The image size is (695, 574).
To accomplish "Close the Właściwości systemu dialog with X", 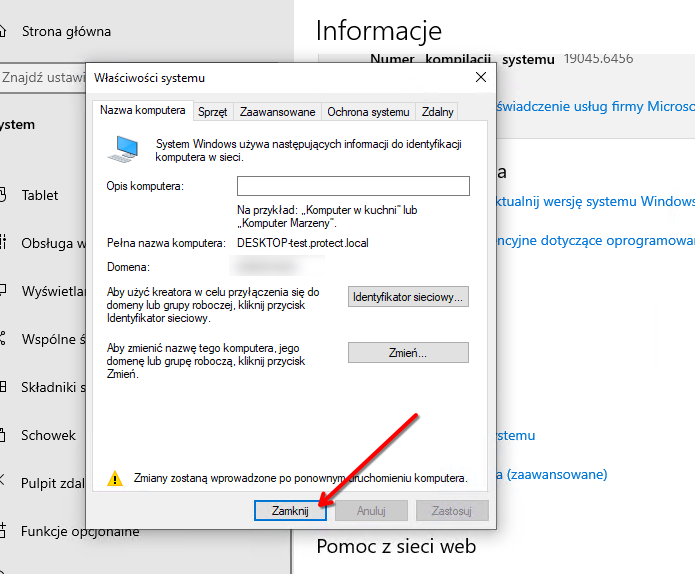I will click(x=481, y=77).
